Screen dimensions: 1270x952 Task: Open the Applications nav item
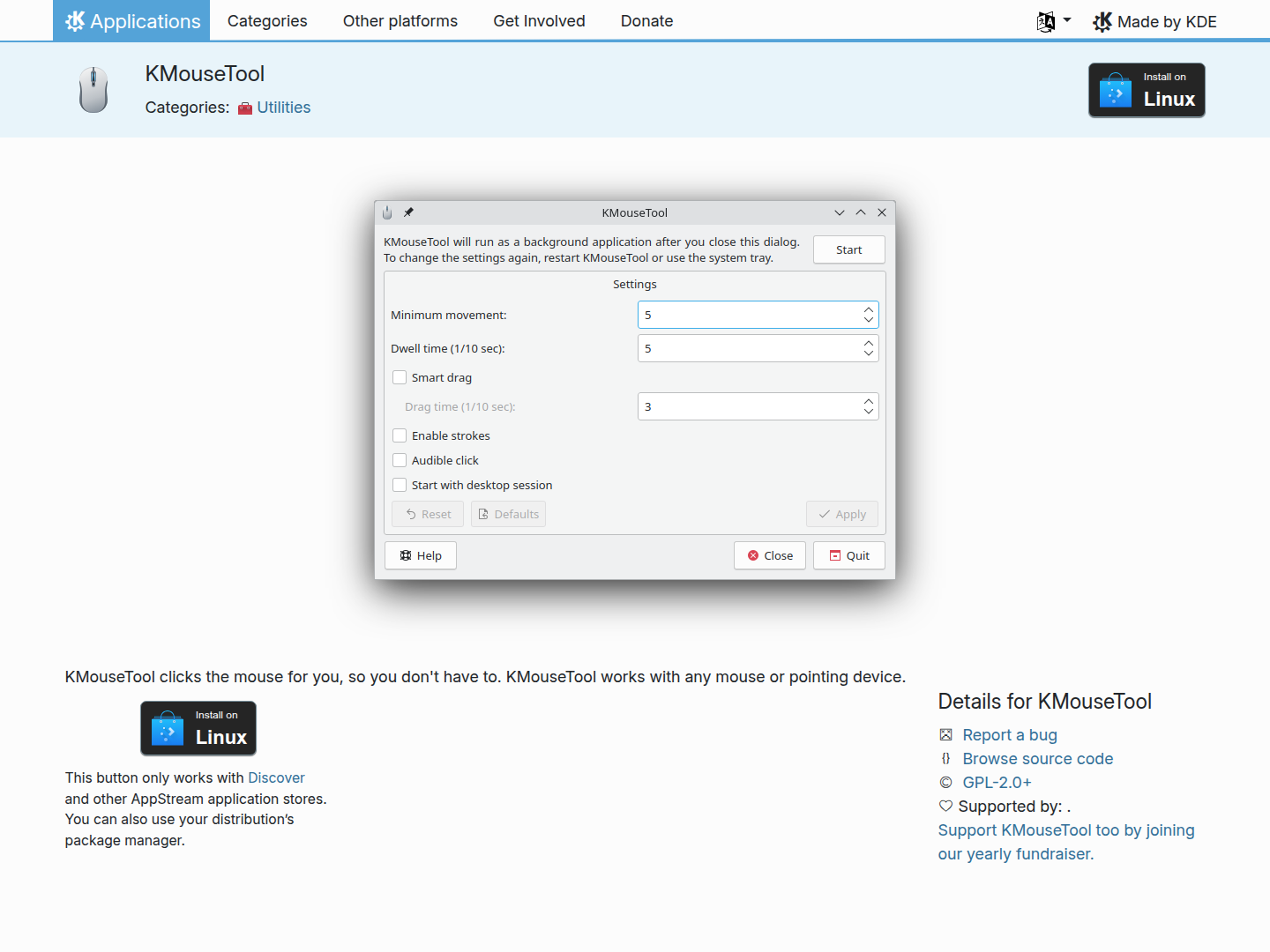(131, 20)
